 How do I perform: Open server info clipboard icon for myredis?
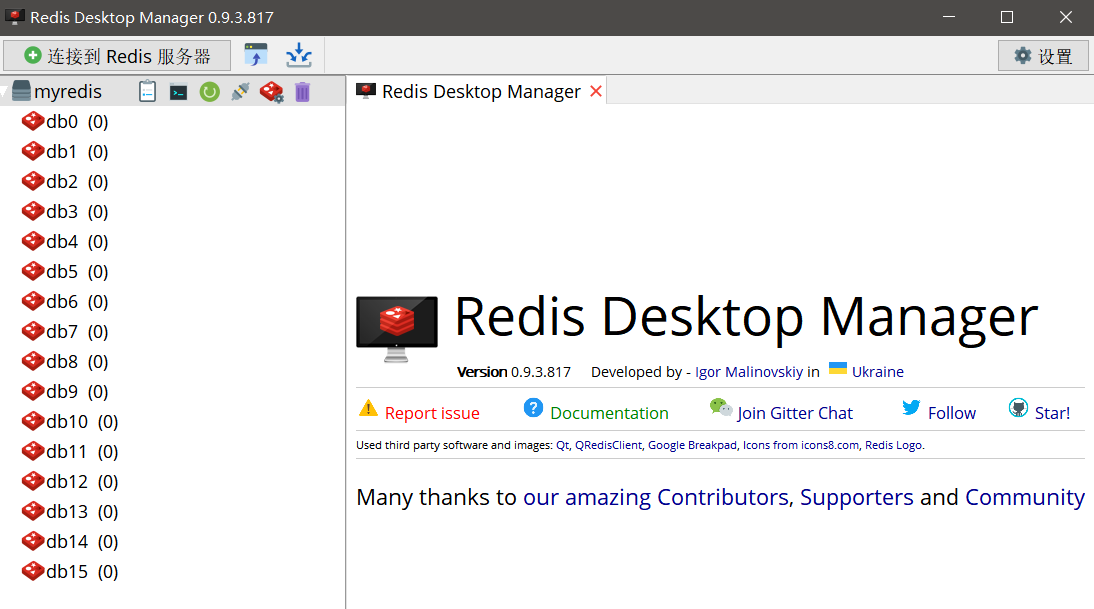[147, 91]
